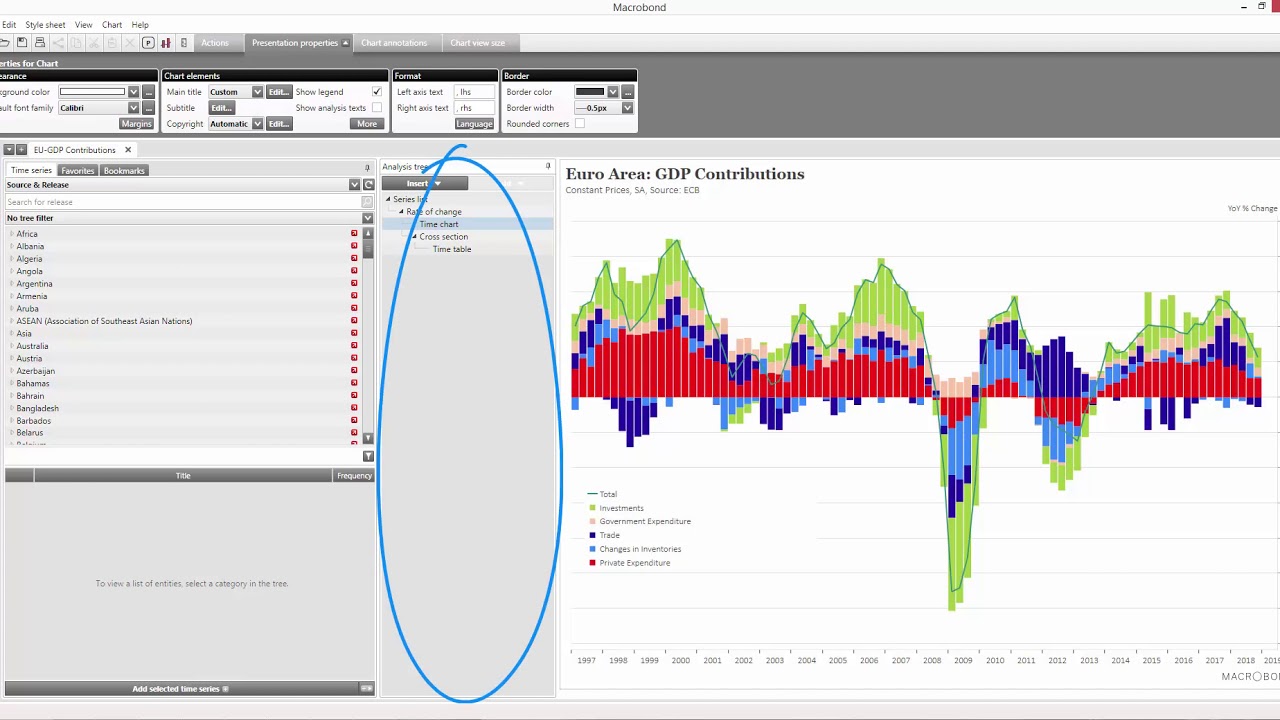Open the Style sheet menu
This screenshot has width=1280, height=720.
pyautogui.click(x=45, y=25)
